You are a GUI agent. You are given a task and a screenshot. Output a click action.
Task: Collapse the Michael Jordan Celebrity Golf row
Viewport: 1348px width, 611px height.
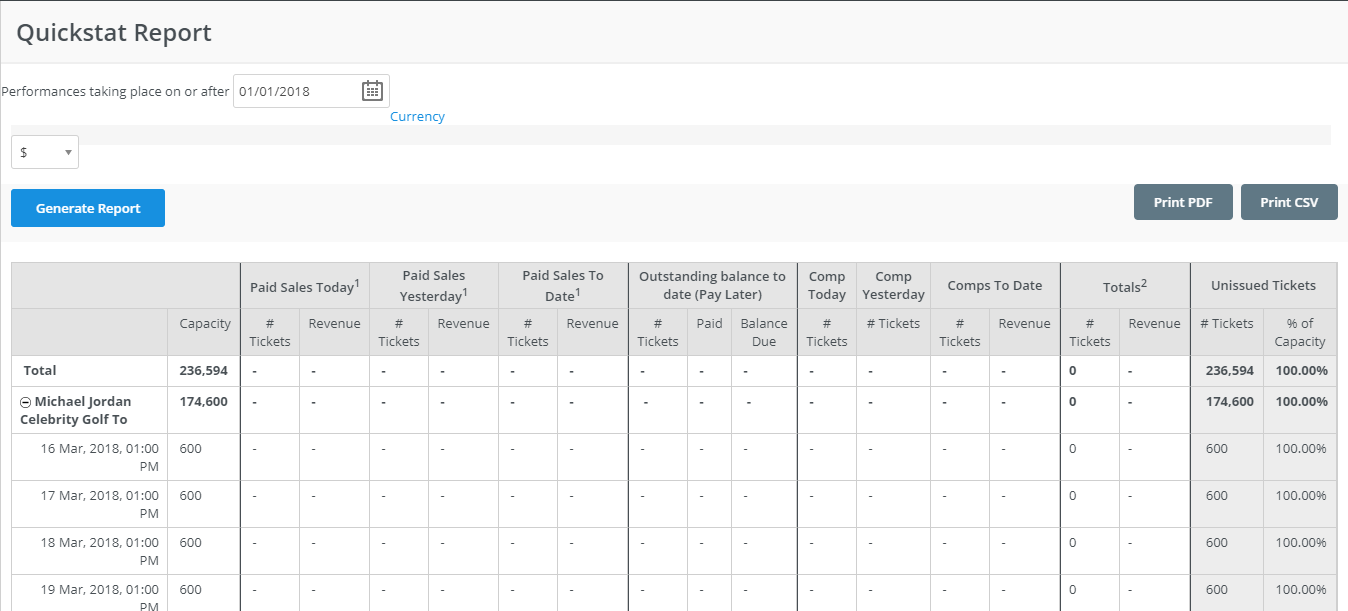[26, 402]
